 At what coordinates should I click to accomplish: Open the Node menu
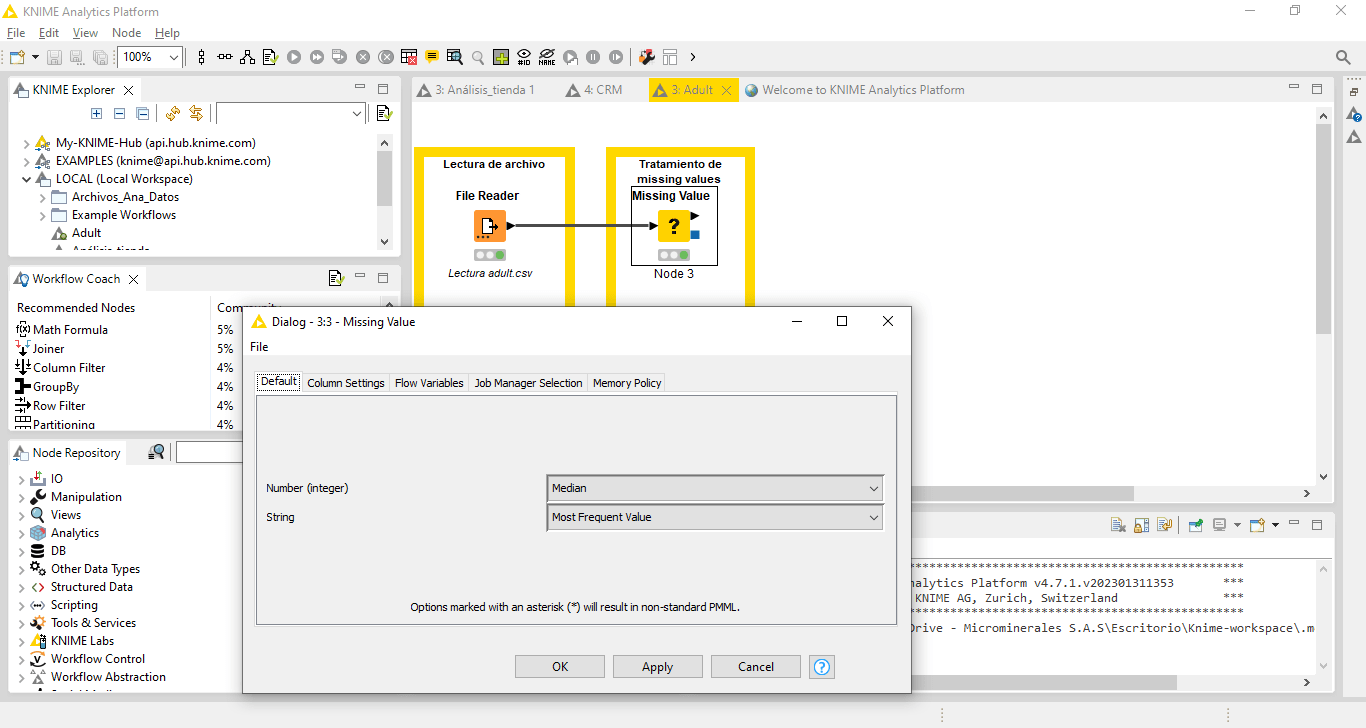coord(127,33)
